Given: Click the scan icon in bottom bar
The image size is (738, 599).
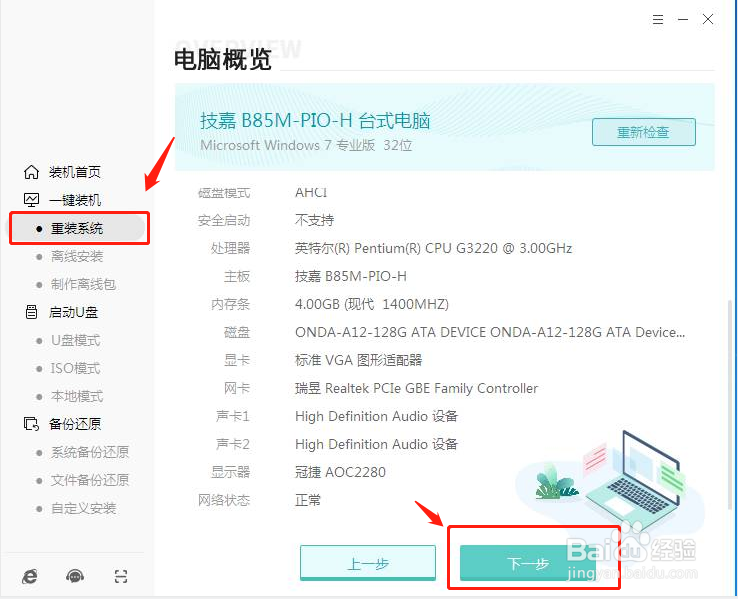Looking at the screenshot, I should tap(121, 576).
